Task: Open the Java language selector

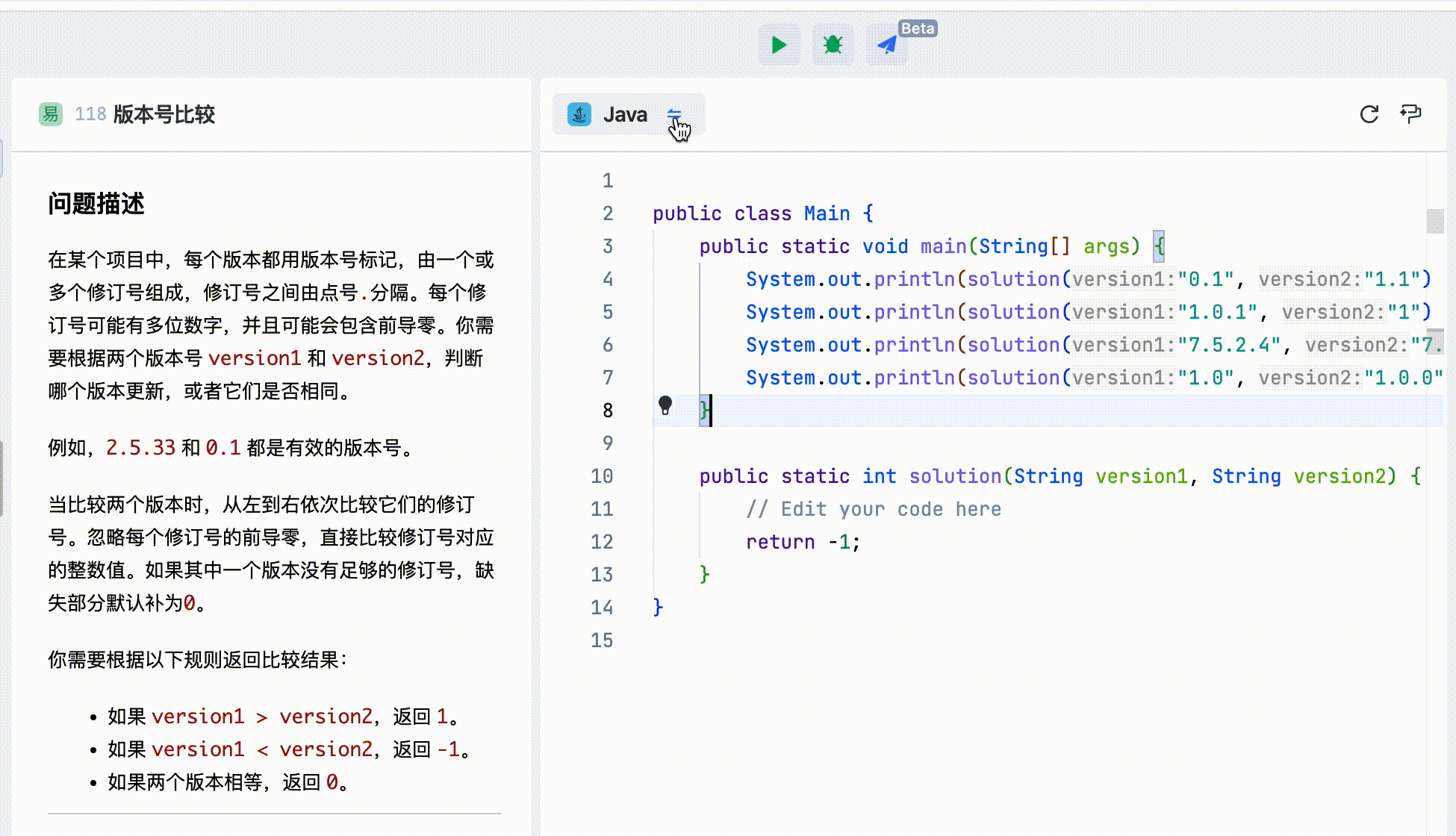Action: pyautogui.click(x=625, y=114)
